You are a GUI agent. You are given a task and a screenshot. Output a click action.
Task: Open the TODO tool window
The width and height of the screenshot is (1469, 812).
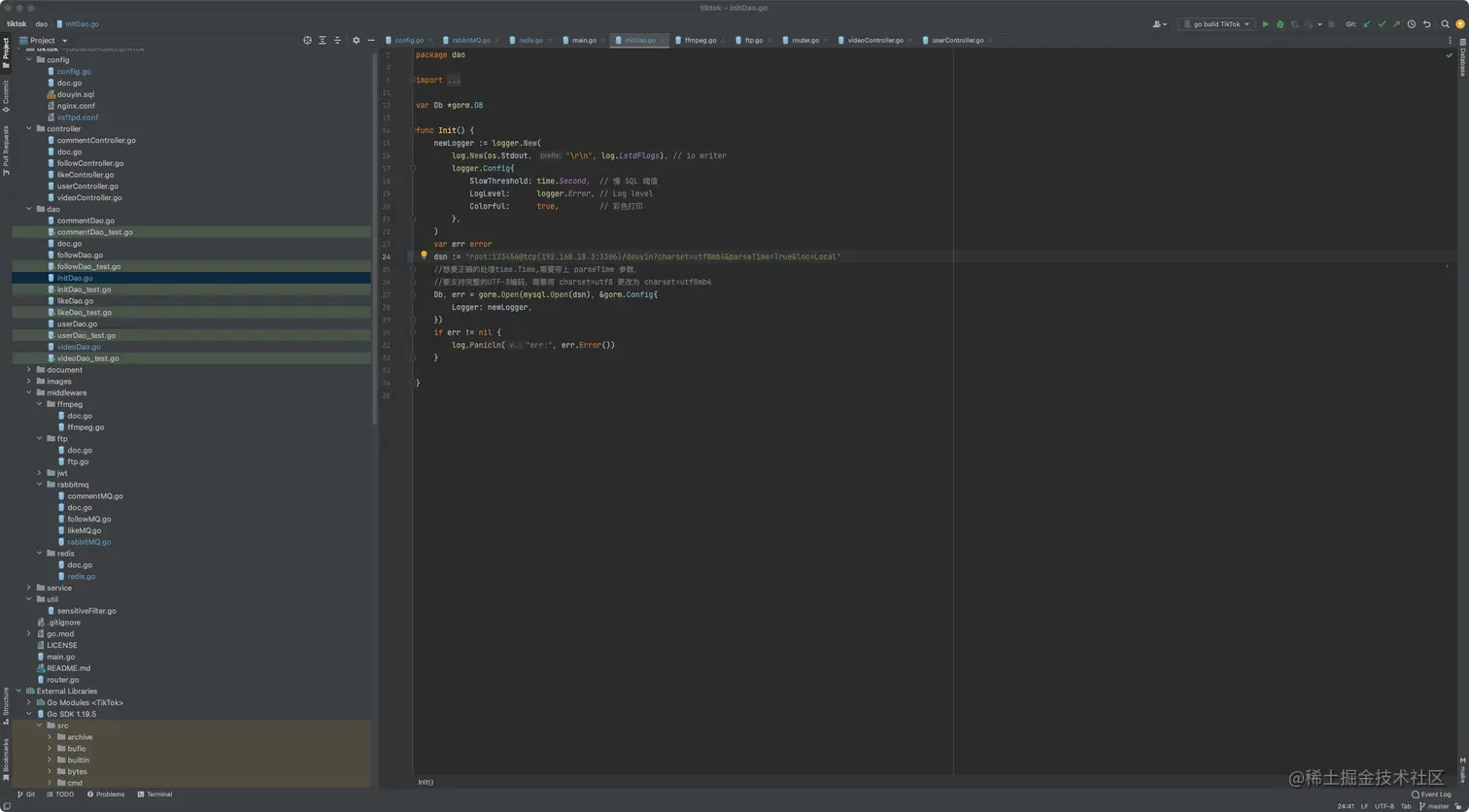(x=59, y=794)
